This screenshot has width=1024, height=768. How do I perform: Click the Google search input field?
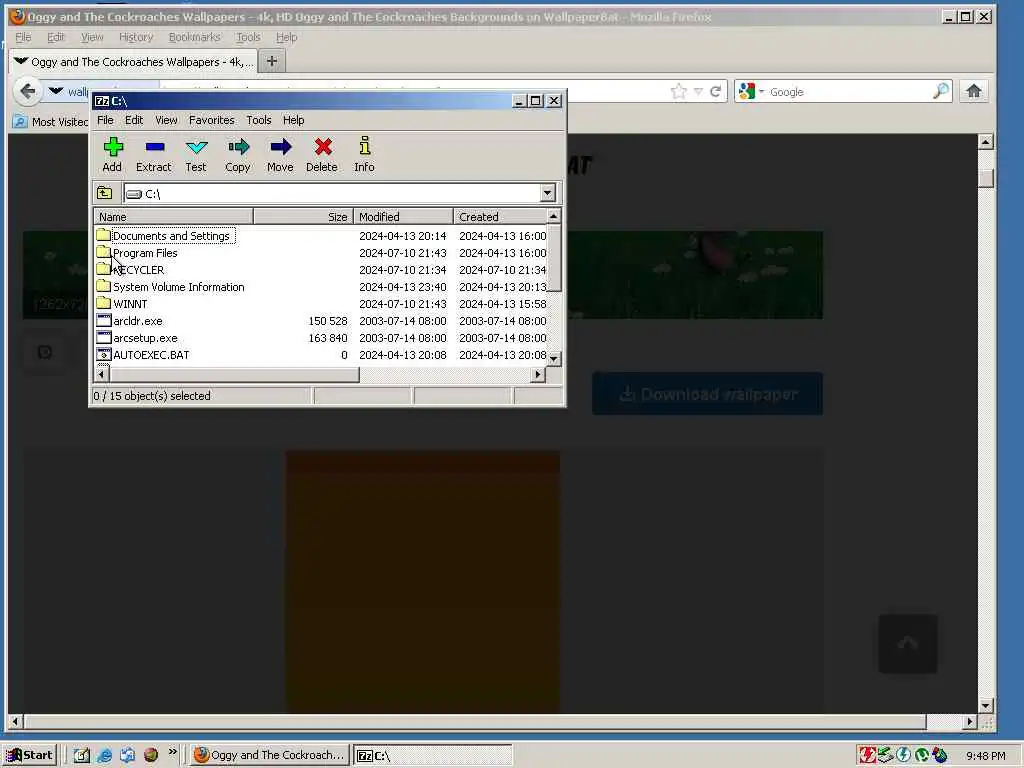point(849,91)
